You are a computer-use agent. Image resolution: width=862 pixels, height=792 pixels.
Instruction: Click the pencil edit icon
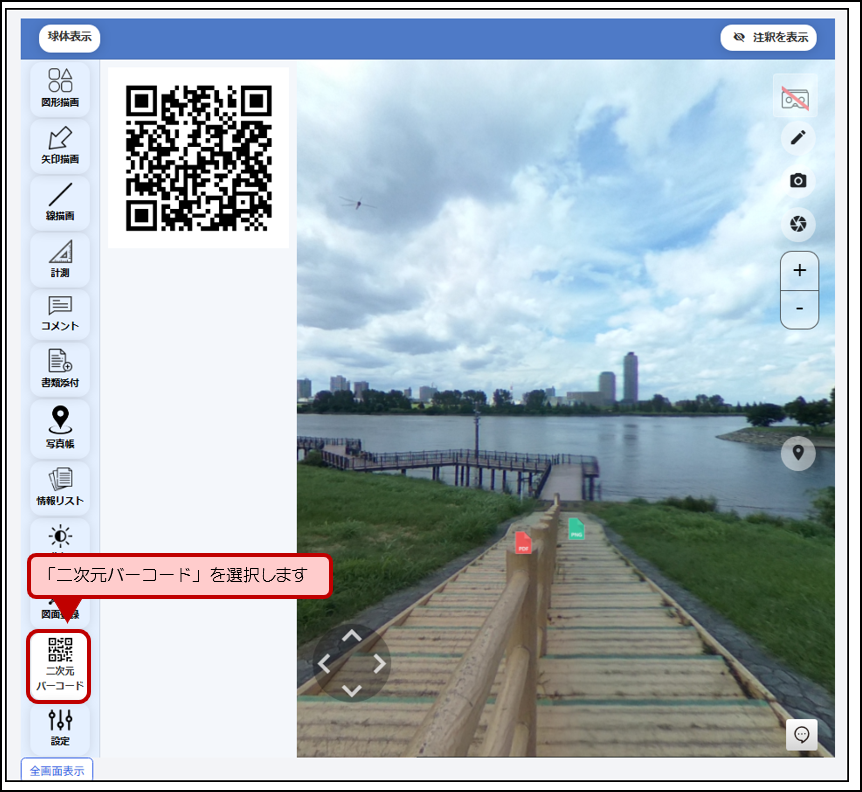pos(798,137)
